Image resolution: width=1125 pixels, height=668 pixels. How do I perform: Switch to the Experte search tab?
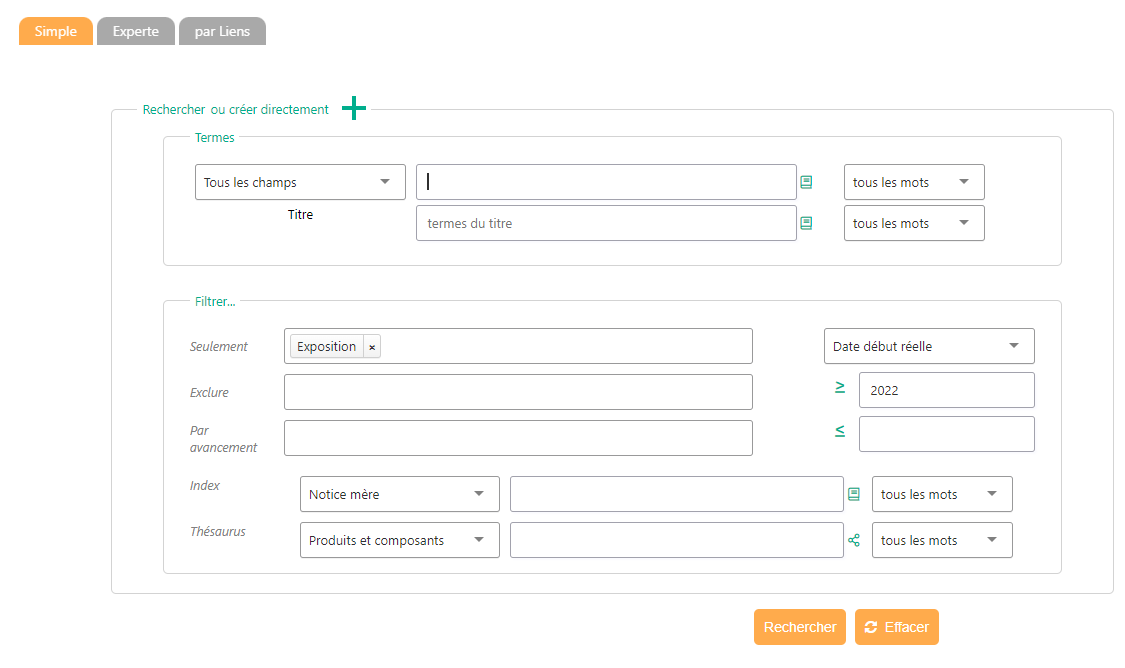coord(136,31)
